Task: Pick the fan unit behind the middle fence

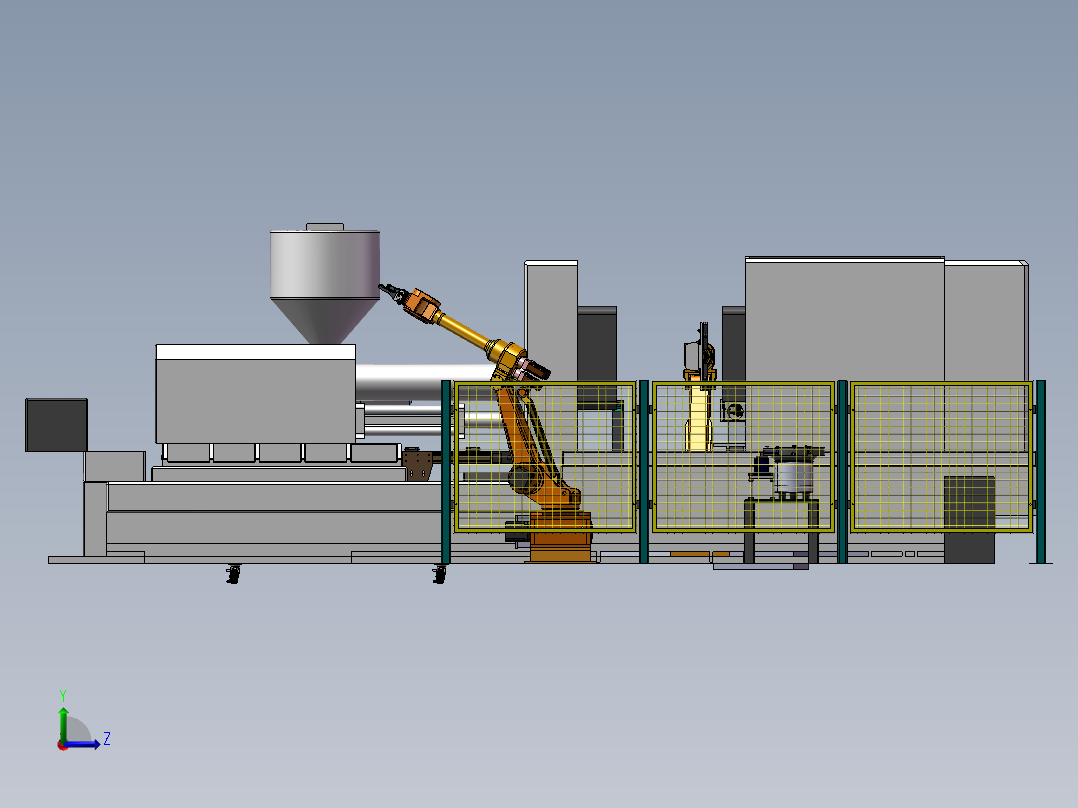Action: click(x=734, y=411)
